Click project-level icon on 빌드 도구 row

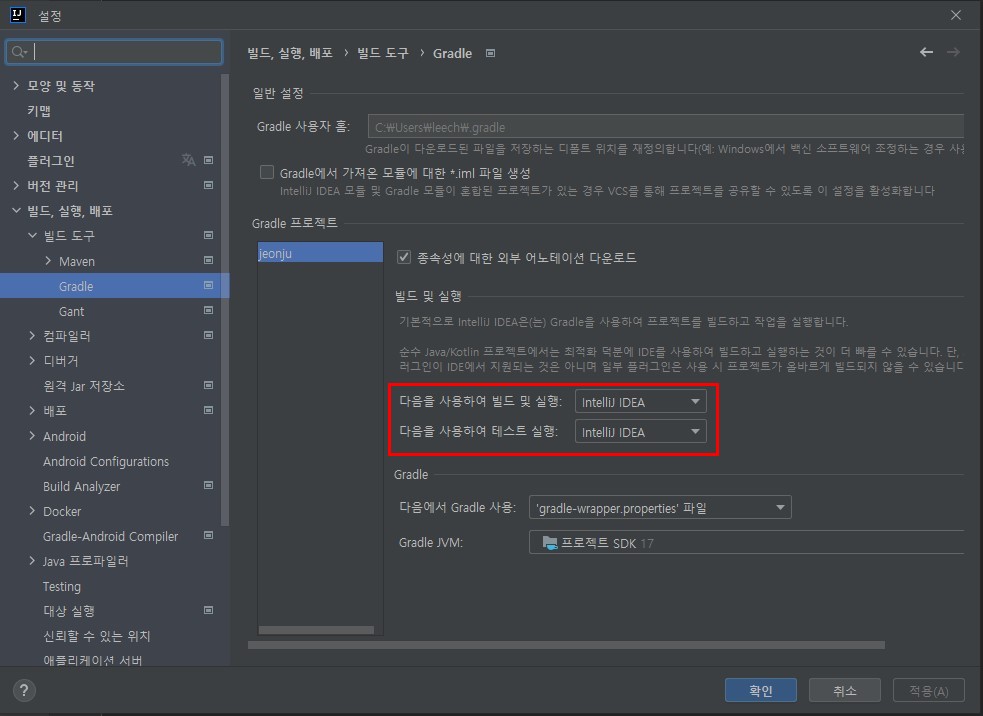point(209,235)
